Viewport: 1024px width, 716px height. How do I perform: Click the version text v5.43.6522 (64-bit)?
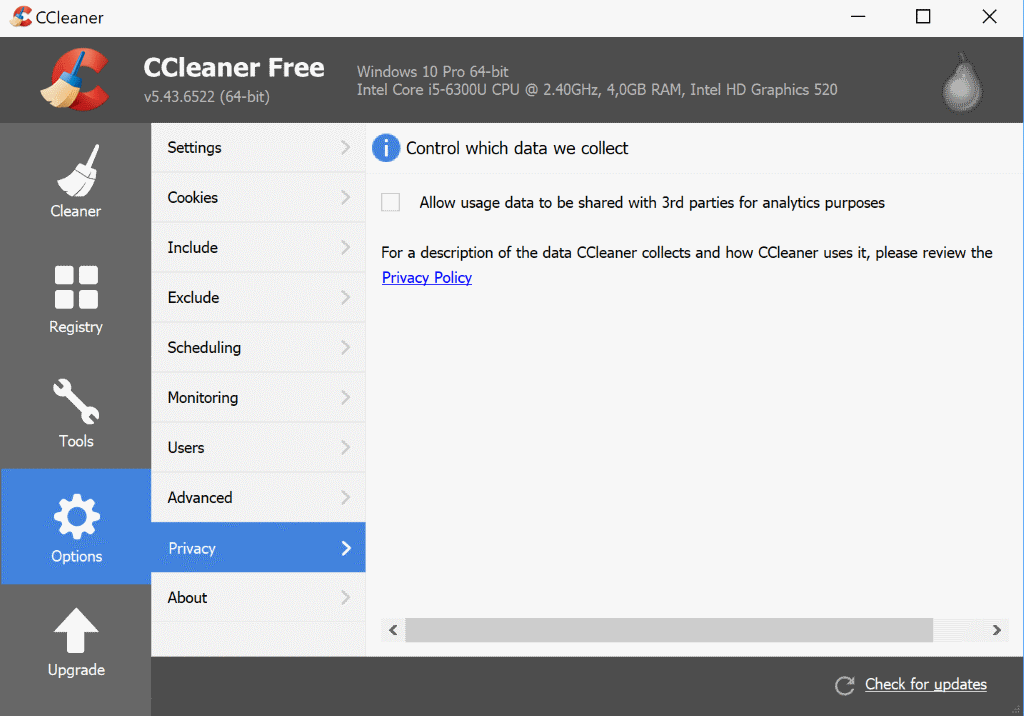207,97
